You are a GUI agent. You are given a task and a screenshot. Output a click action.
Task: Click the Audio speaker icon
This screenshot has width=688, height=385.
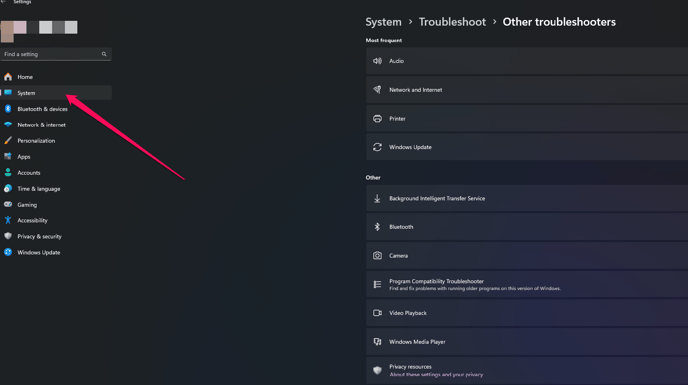[x=377, y=61]
